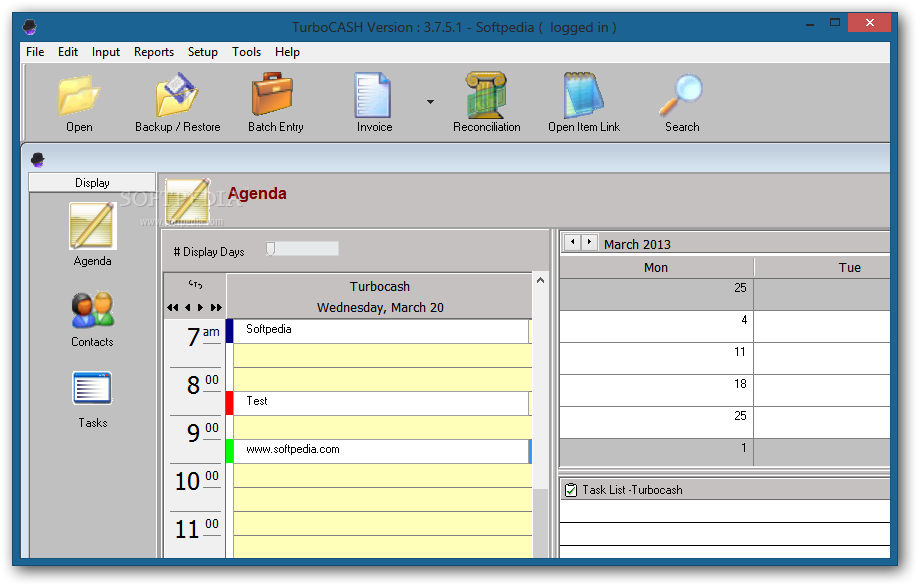Click the refresh arrows icon above day navigation
Image resolution: width=918 pixels, height=586 pixels.
pos(196,285)
